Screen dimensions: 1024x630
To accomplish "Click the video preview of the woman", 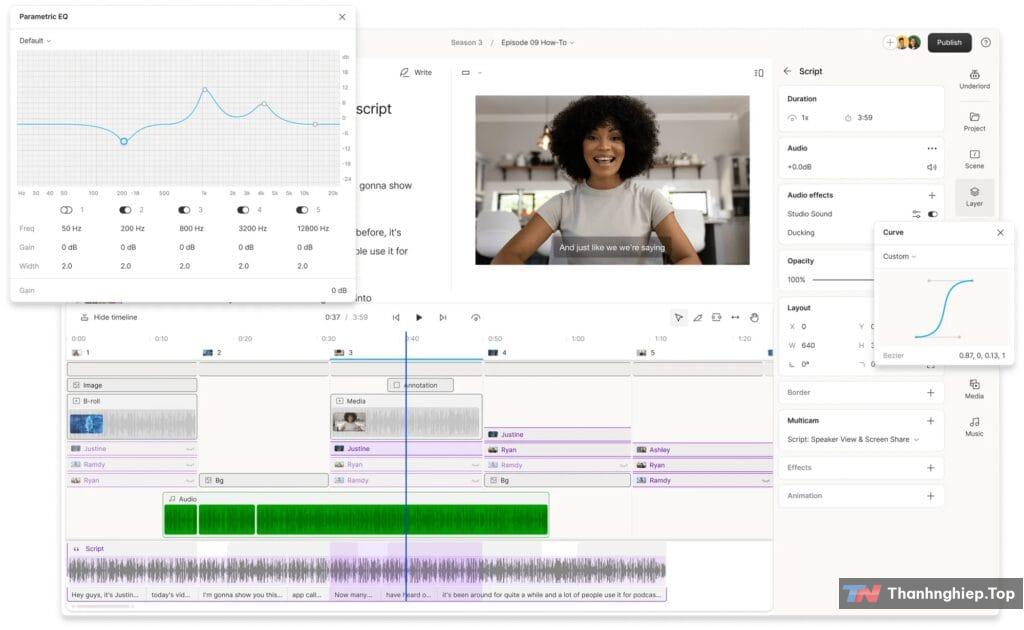I will pos(612,180).
